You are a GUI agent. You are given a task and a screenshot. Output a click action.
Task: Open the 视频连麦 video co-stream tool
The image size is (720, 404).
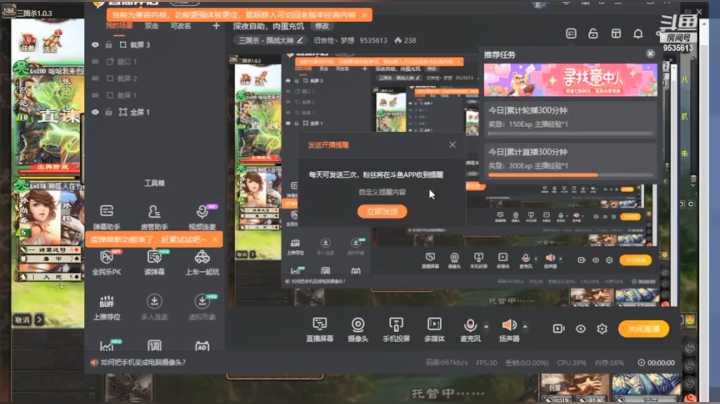(202, 216)
